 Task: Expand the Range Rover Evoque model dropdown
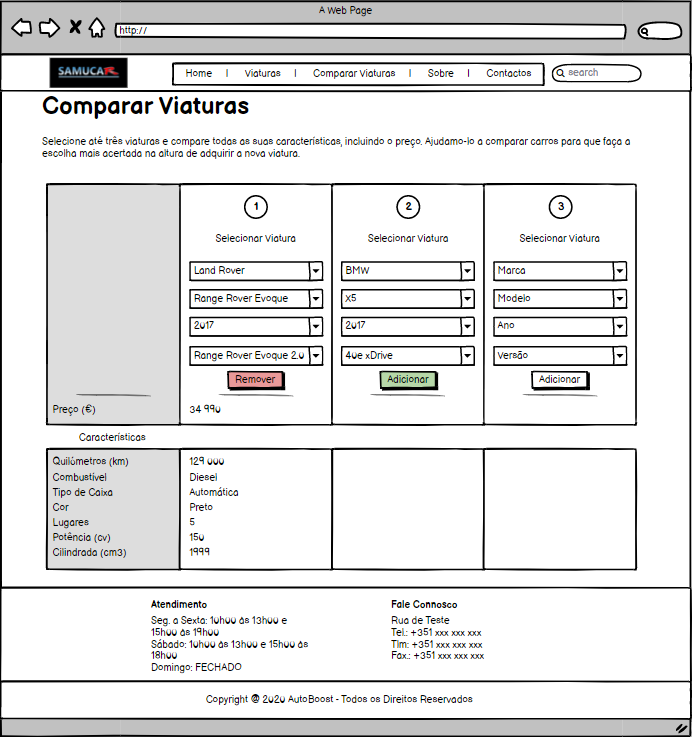256,299
